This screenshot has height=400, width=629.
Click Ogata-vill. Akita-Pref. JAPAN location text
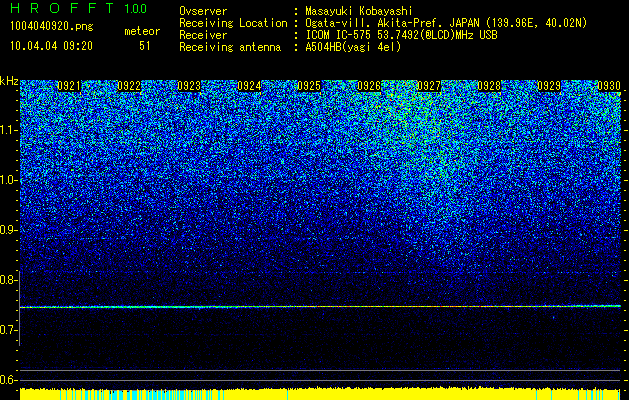[446, 23]
